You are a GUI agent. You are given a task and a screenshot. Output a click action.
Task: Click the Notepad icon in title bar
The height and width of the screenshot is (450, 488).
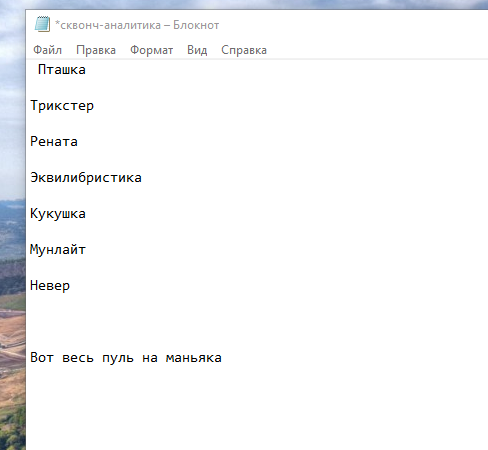(42, 24)
